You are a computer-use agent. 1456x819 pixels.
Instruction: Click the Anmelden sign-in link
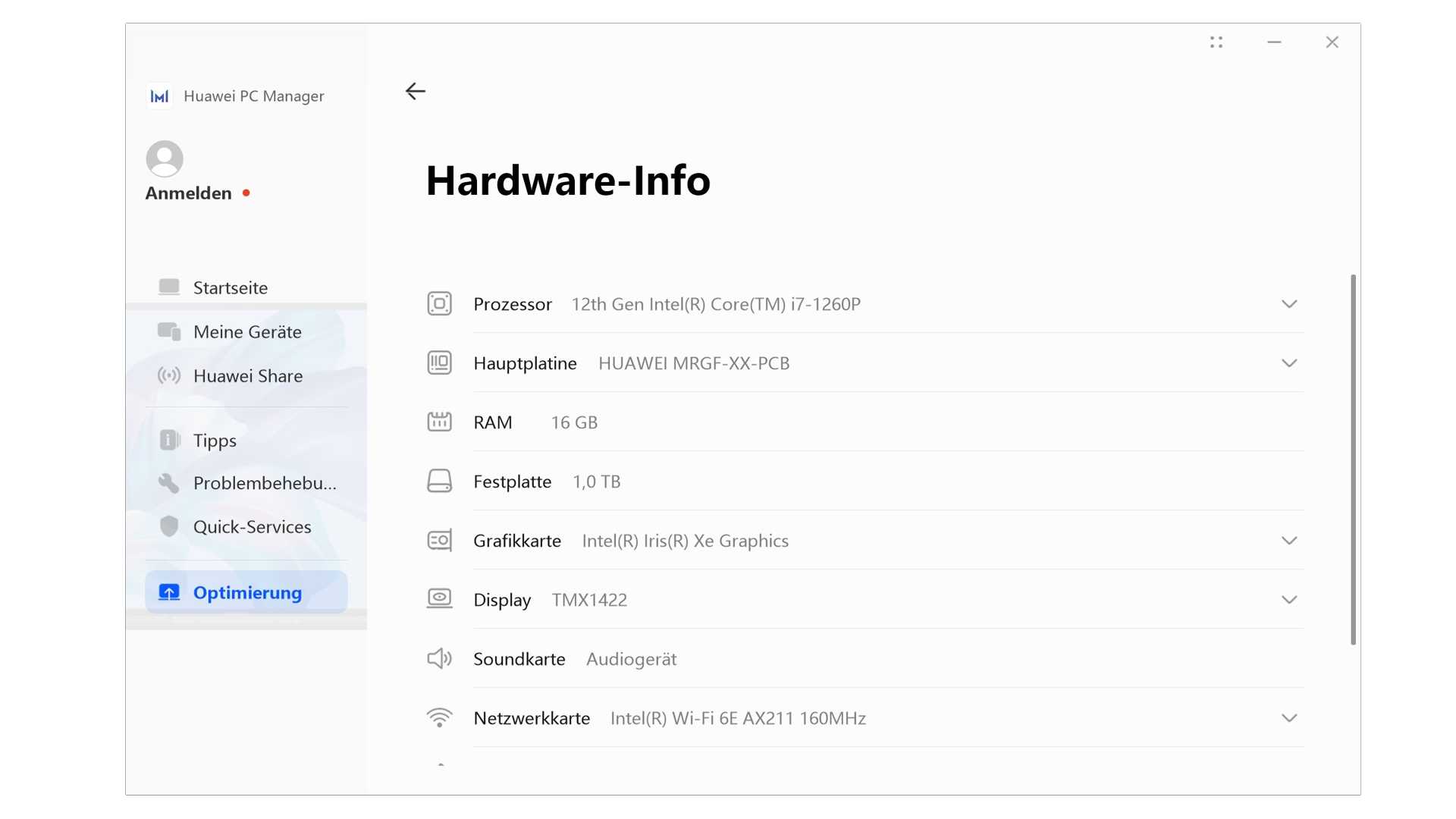pyautogui.click(x=189, y=193)
